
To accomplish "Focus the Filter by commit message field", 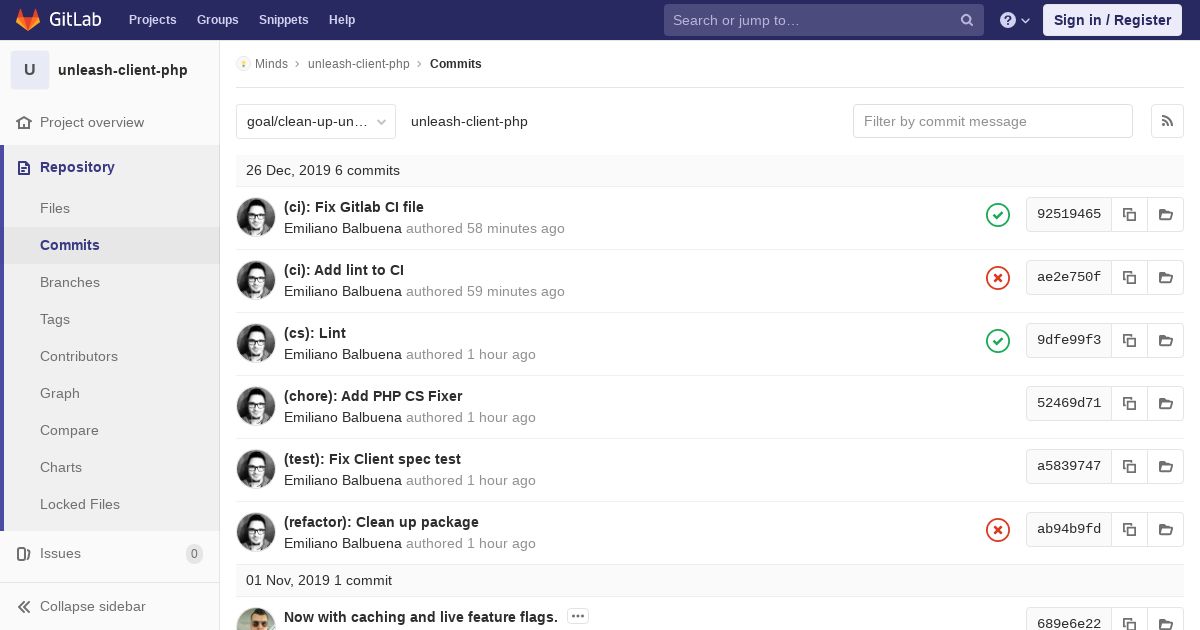I will coord(993,121).
